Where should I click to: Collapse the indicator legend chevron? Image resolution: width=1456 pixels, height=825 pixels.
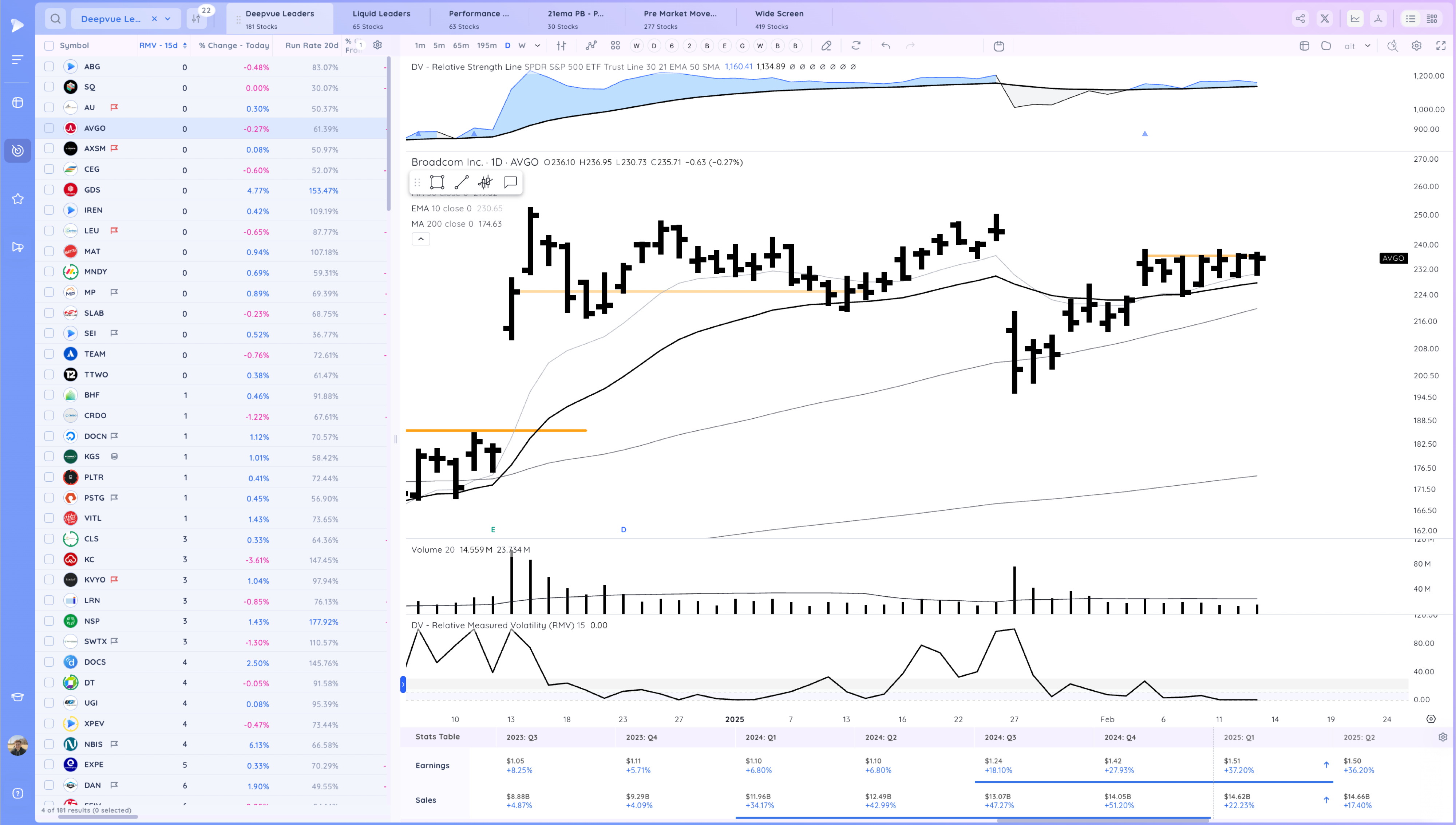pyautogui.click(x=421, y=239)
